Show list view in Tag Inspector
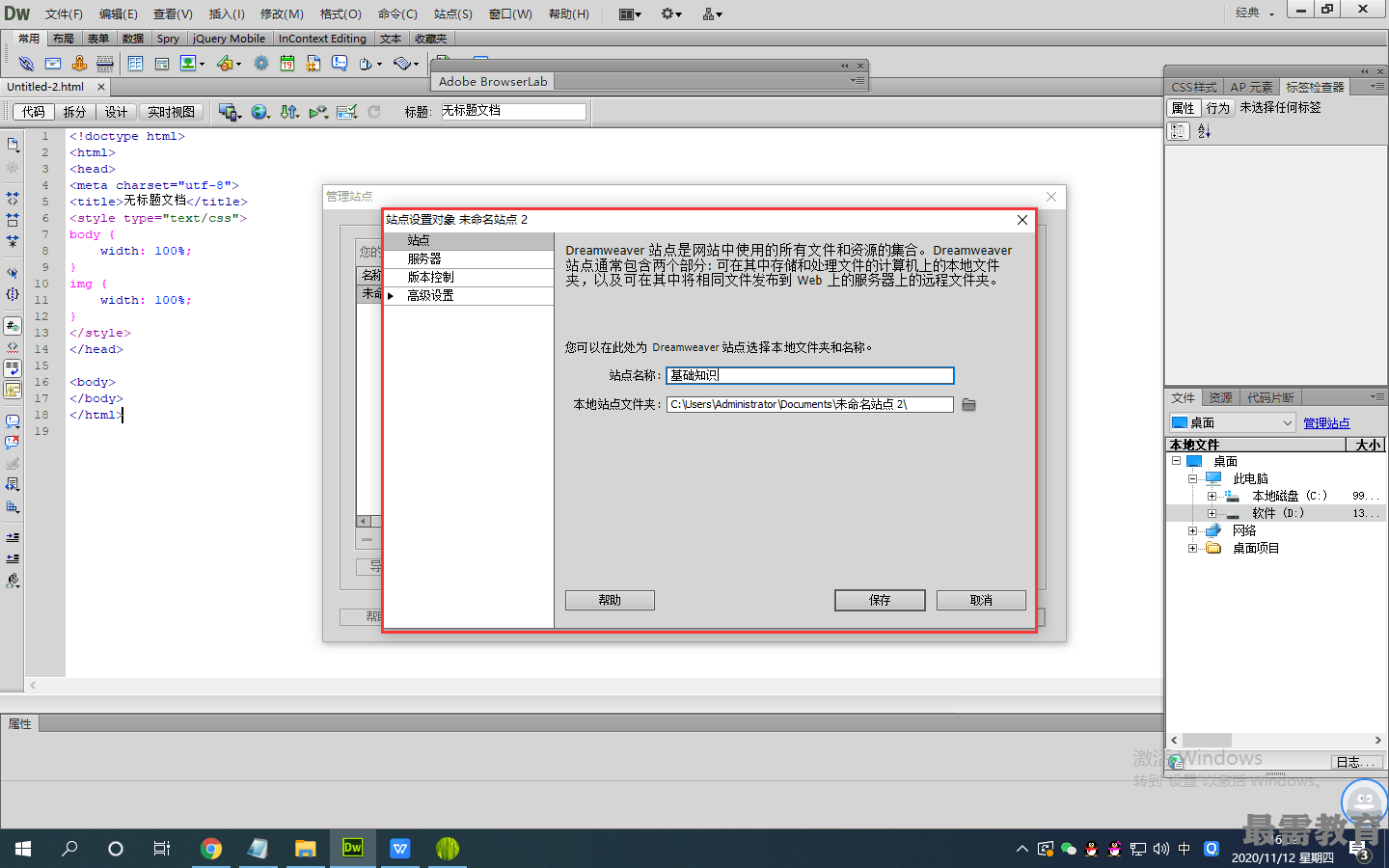Screen dimensions: 1389x868 pyautogui.click(x=1204, y=131)
